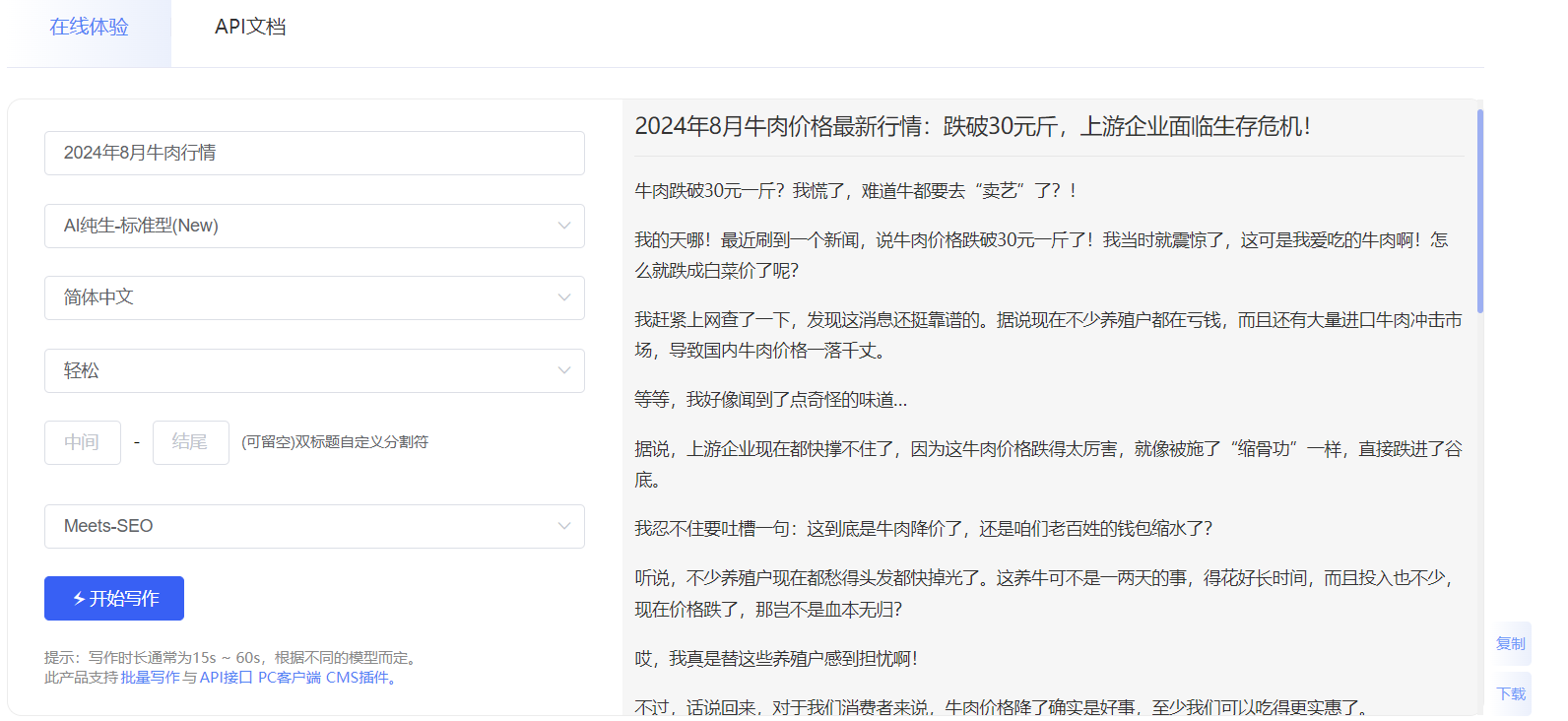The width and height of the screenshot is (1568, 721).
Task: Click the paragraph starting 听说，不少养殖户
Action: tap(1044, 593)
